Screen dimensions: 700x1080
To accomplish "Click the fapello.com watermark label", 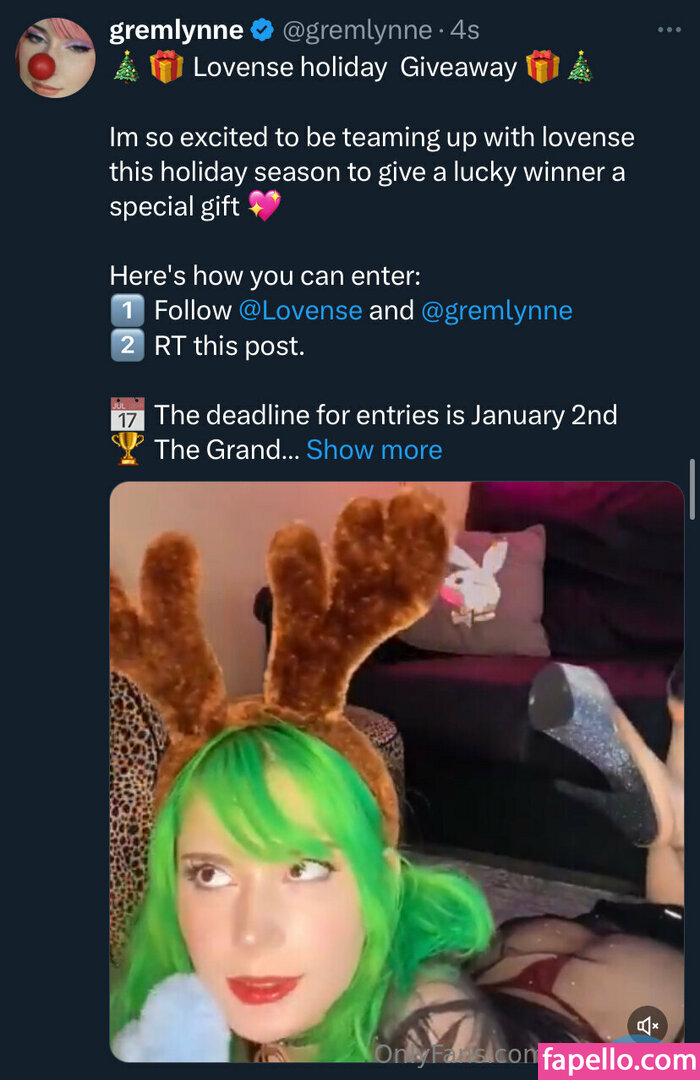I will pyautogui.click(x=618, y=1060).
